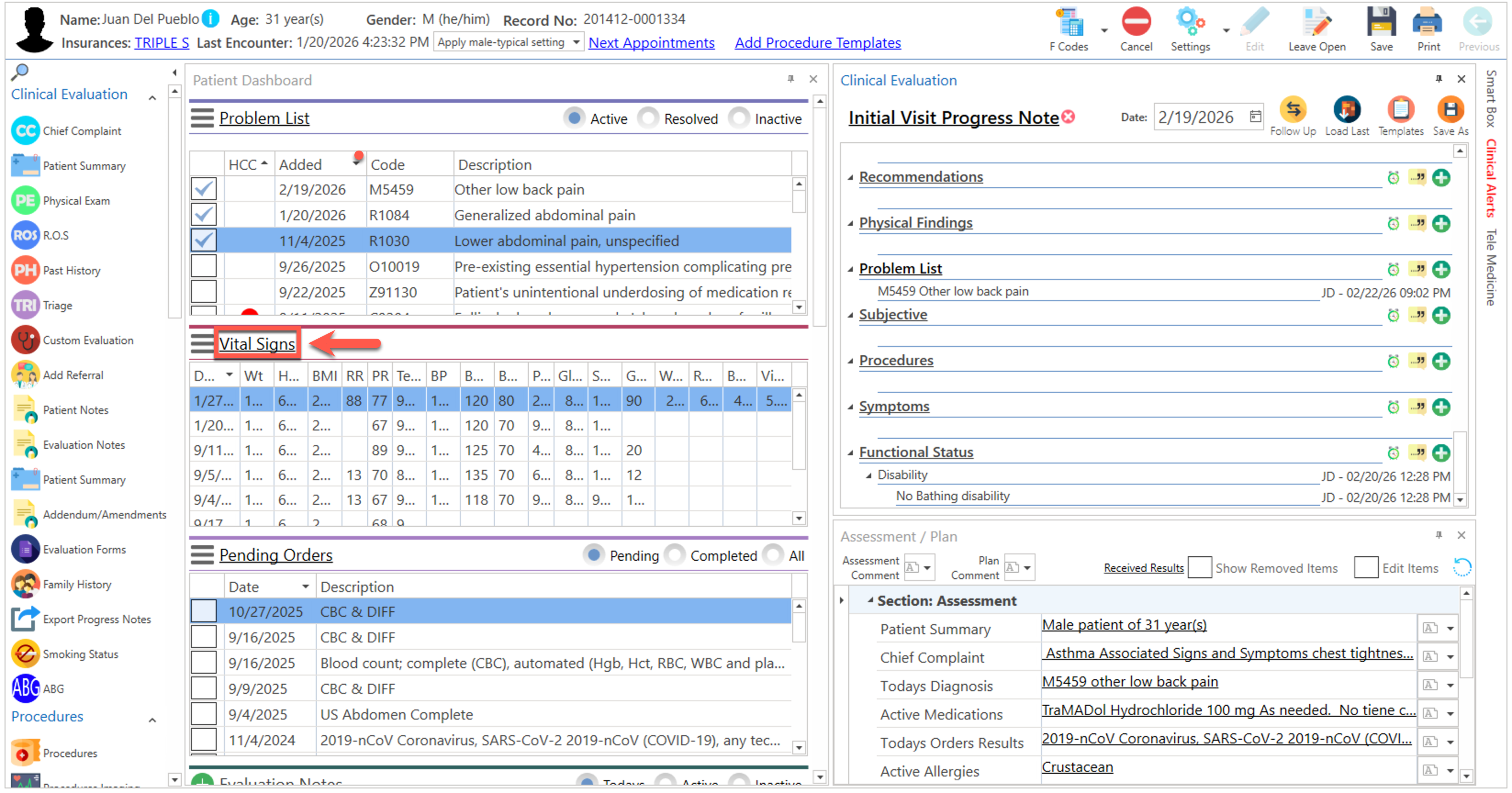Open the Settings dropdown arrow
The image size is (1512, 793).
[1226, 31]
